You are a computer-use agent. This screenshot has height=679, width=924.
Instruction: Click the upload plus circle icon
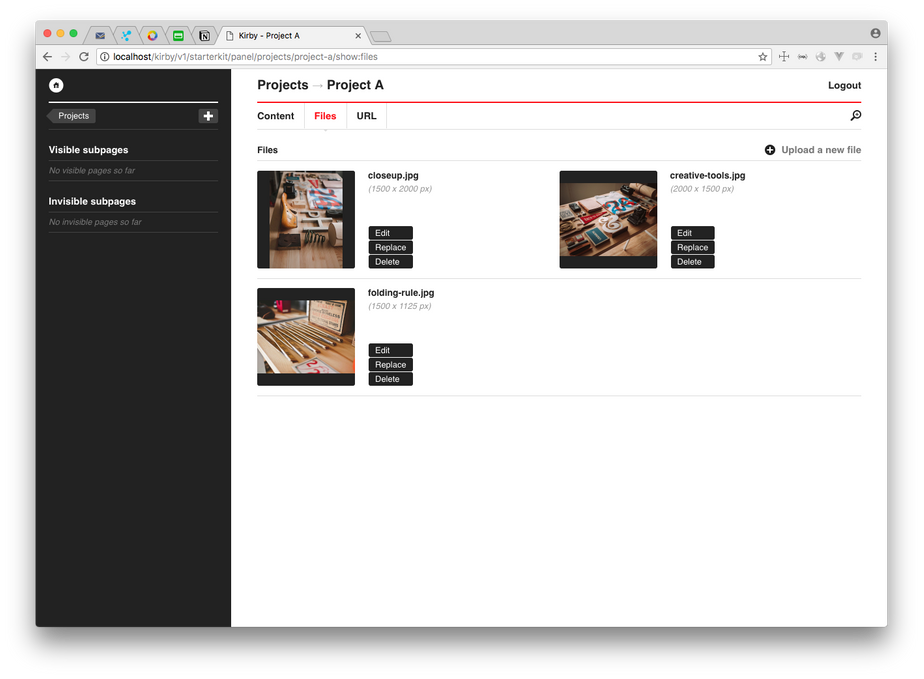770,150
